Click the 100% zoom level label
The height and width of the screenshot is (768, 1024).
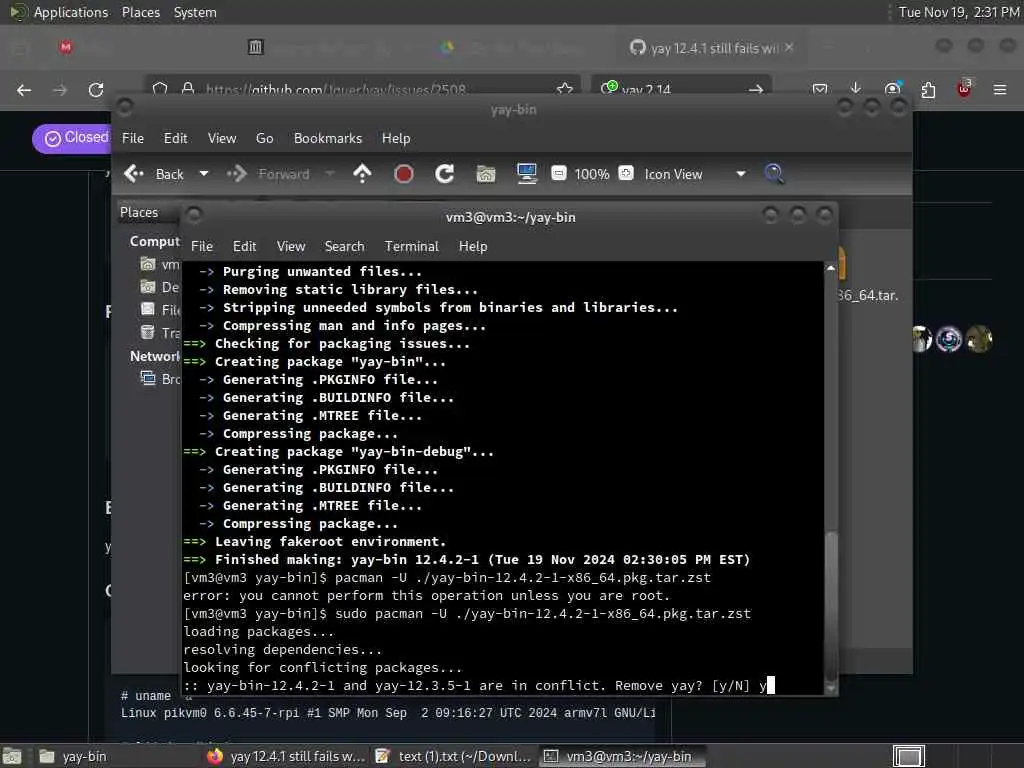[x=592, y=174]
